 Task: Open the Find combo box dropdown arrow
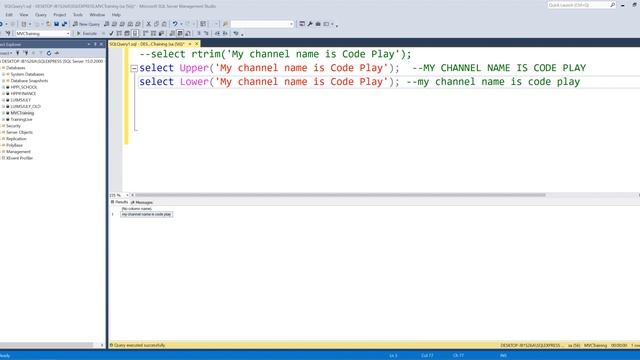291,24
